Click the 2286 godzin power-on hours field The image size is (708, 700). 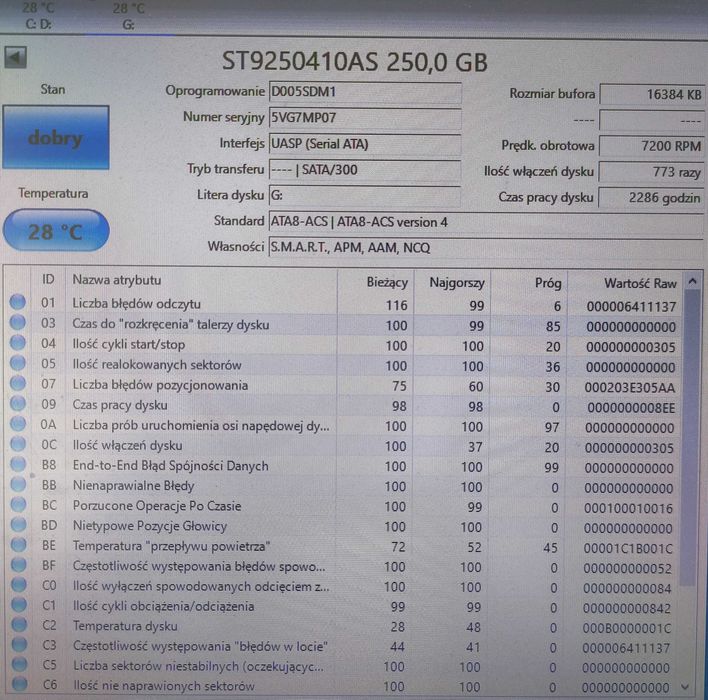click(x=652, y=198)
